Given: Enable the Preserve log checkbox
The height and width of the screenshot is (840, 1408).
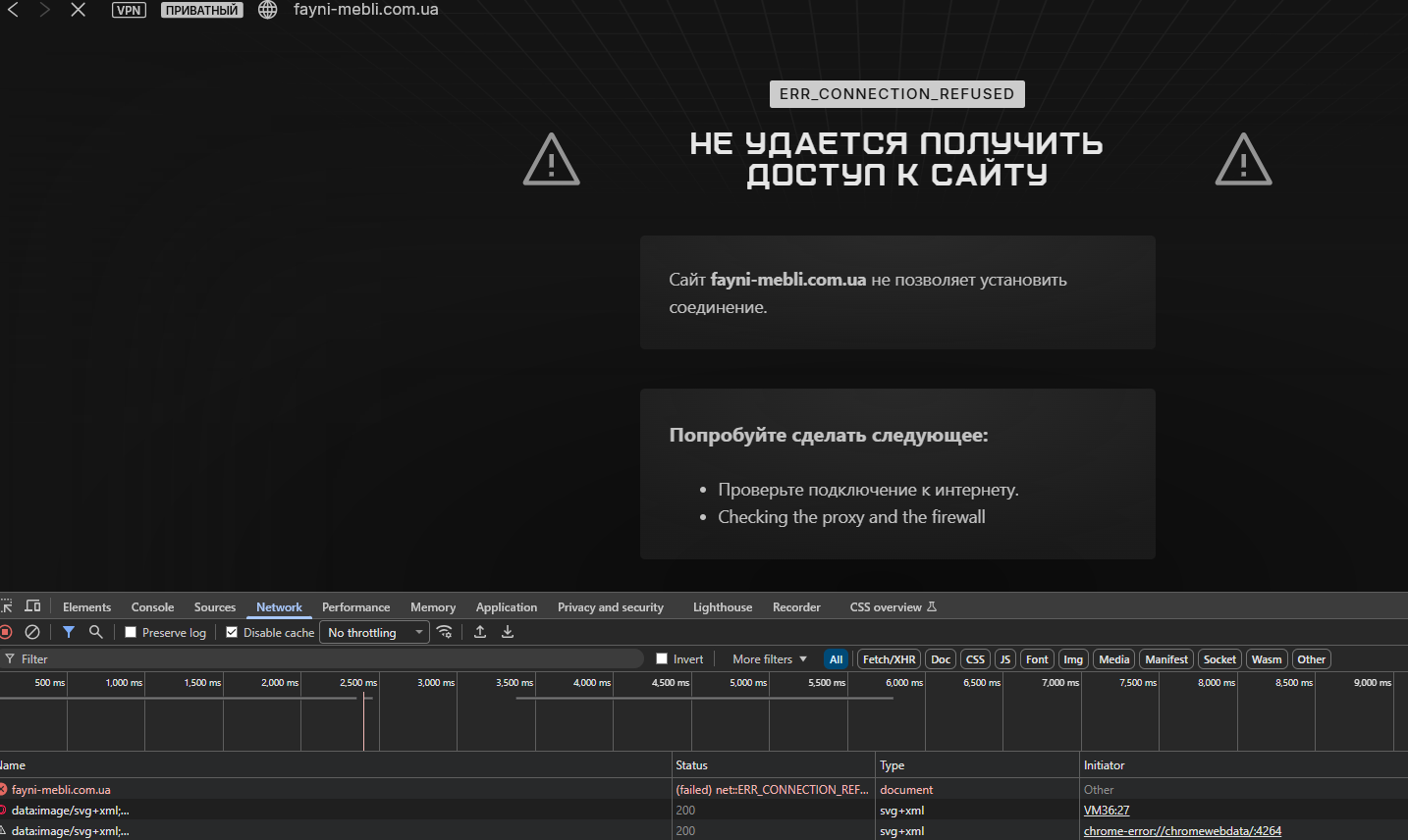Looking at the screenshot, I should [x=131, y=633].
